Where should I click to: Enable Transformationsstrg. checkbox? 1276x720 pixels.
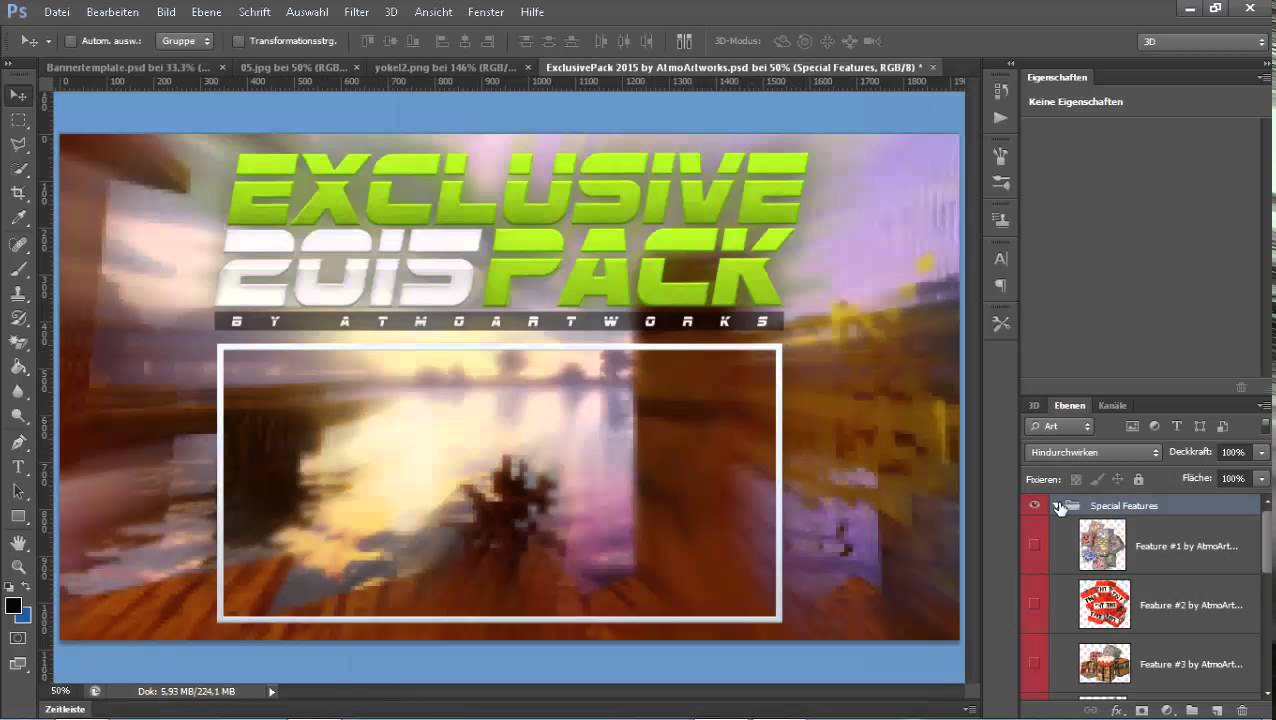[238, 41]
